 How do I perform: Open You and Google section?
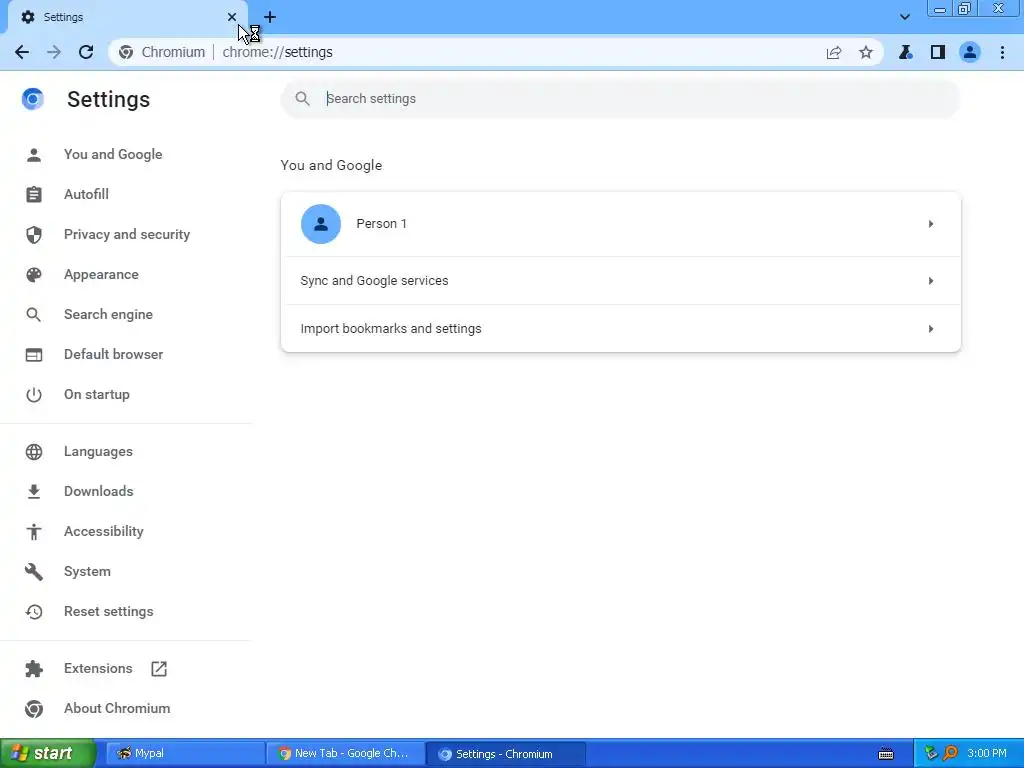[113, 155]
